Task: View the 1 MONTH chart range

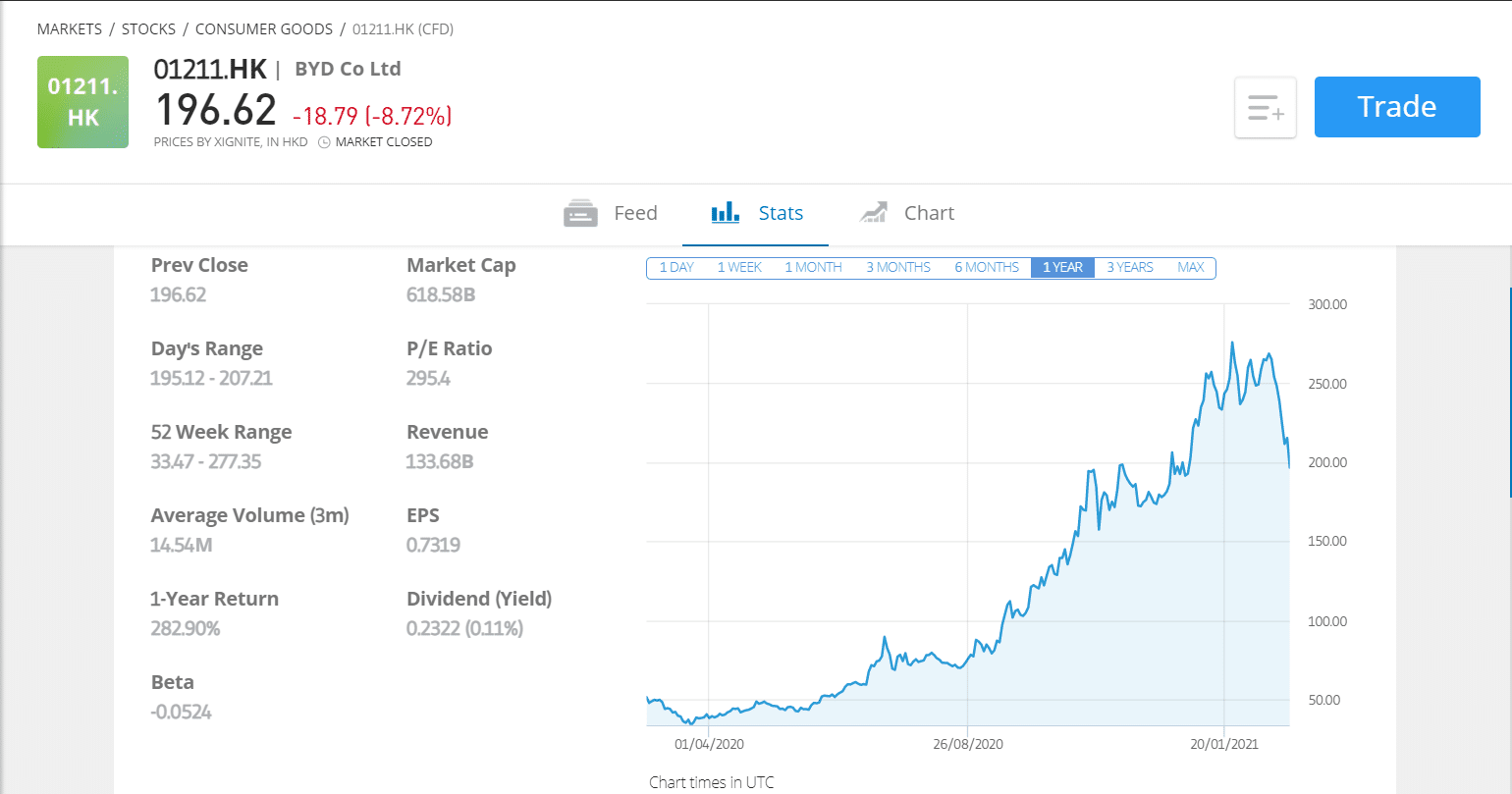Action: [x=813, y=266]
